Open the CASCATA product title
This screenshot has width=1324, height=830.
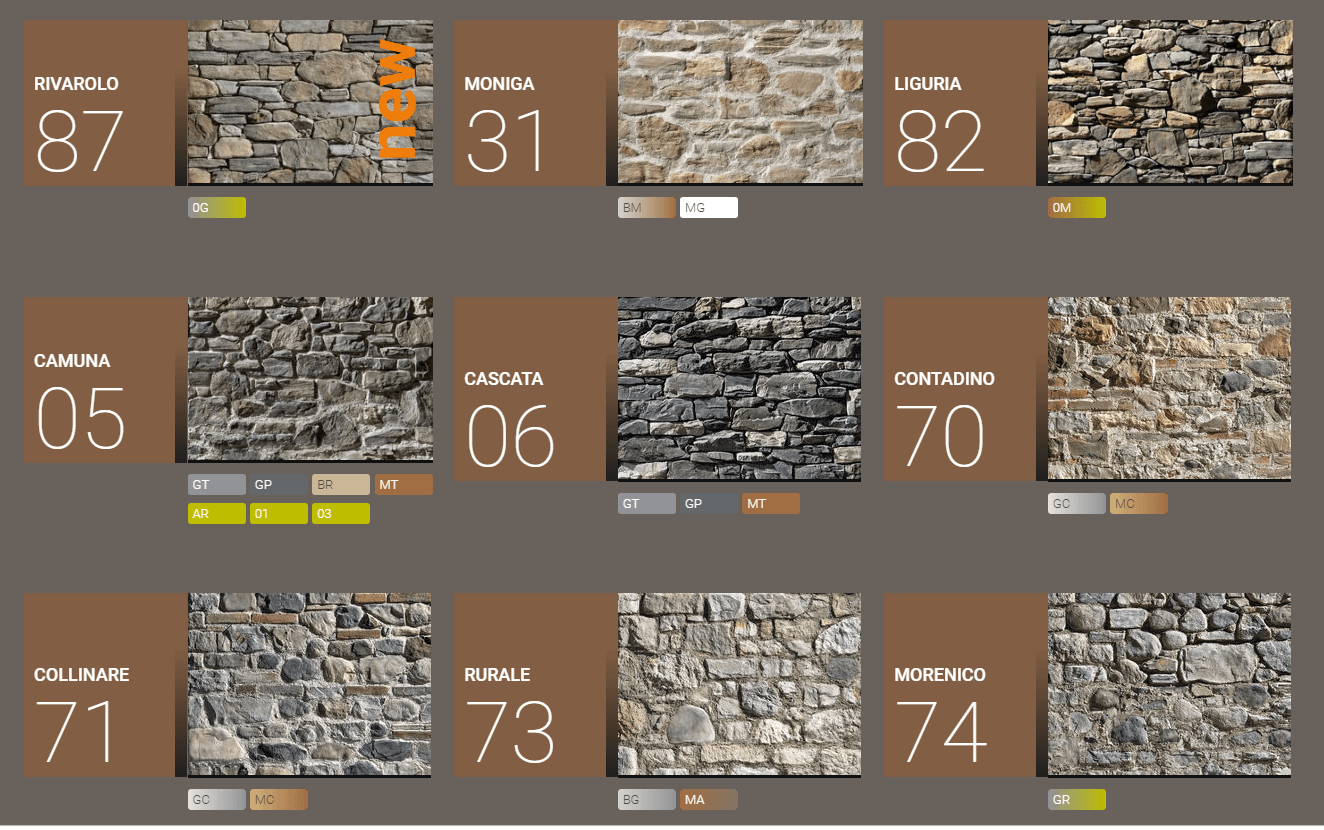504,379
